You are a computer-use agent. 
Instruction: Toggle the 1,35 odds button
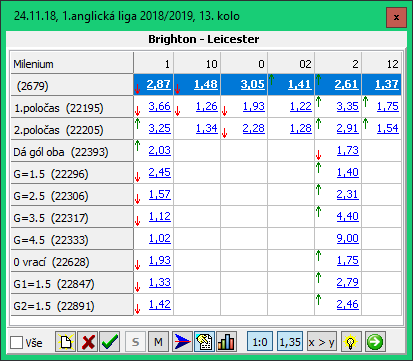pos(290,342)
